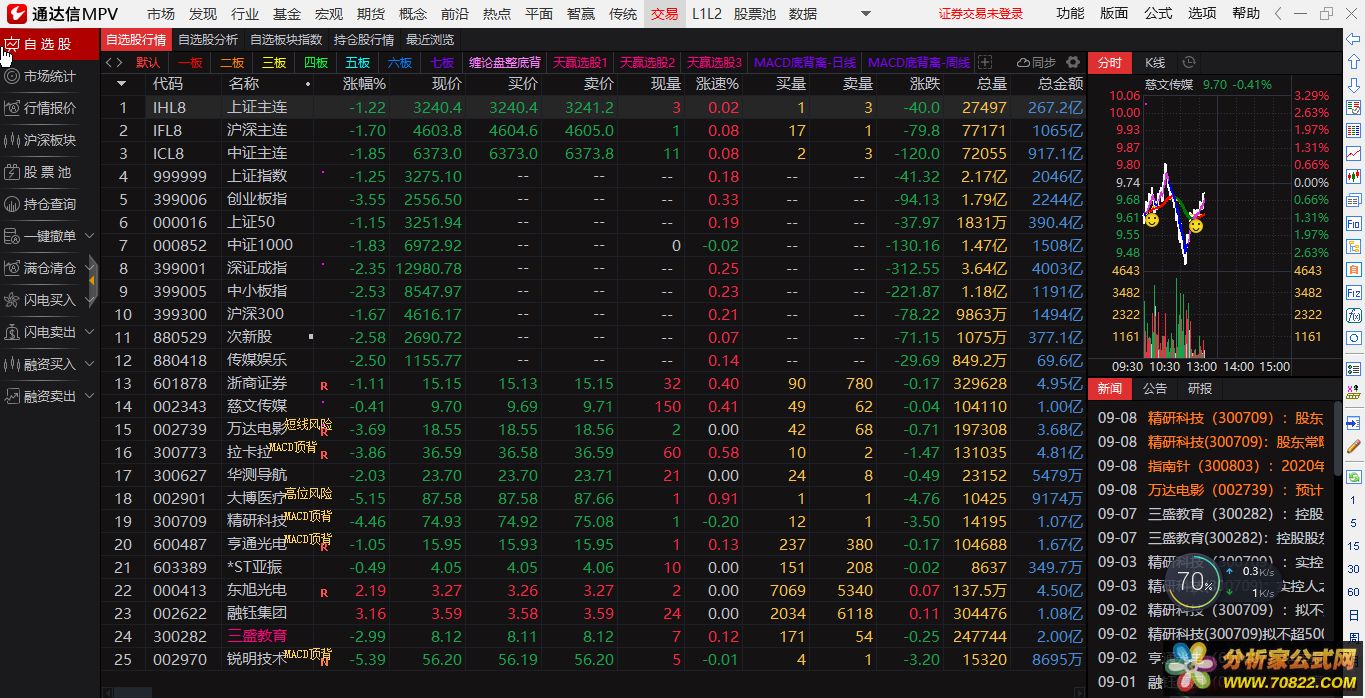This screenshot has width=1365, height=698.
Task: Open 股票池 in the sidebar
Action: tap(49, 172)
